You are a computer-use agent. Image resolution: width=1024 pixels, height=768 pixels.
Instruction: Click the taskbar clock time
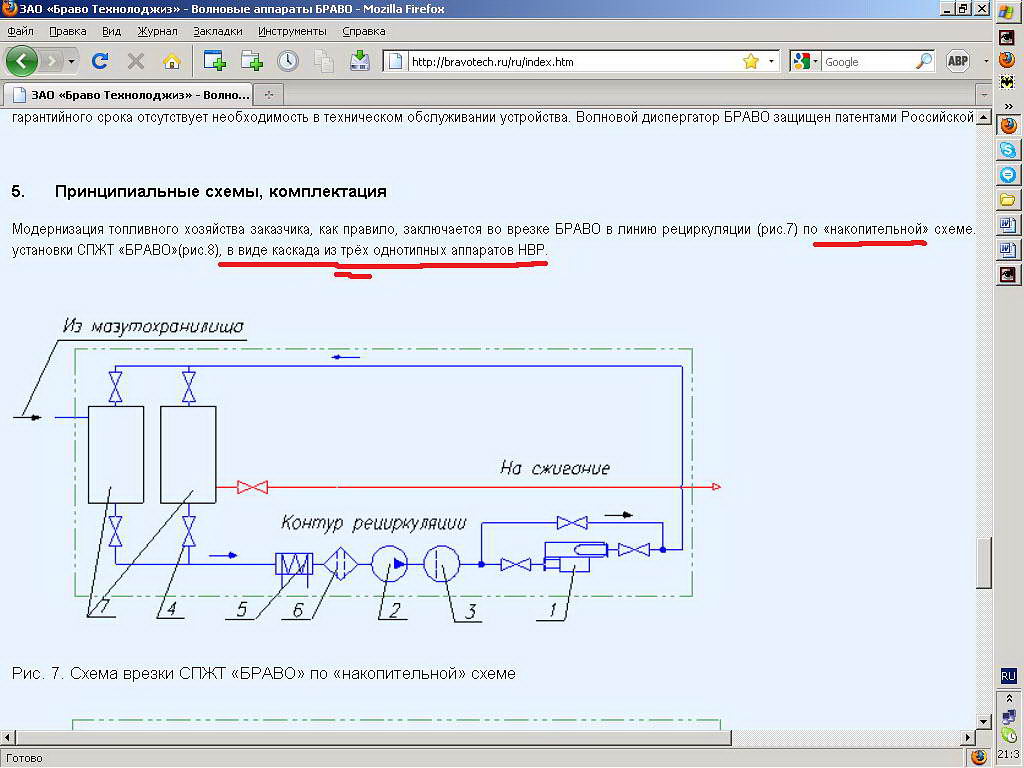tap(1010, 755)
